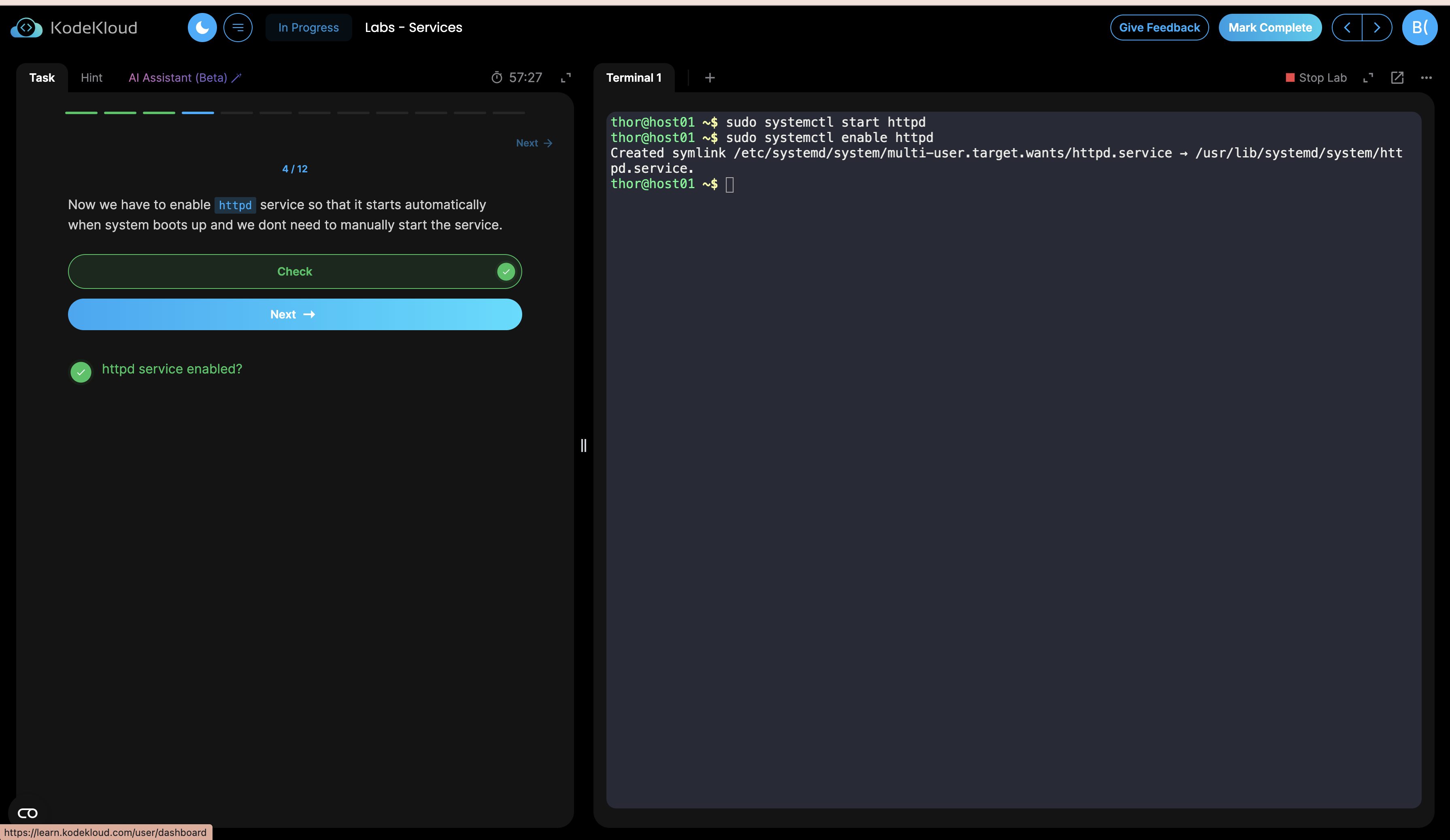Open the course outline menu icon
The image size is (1450, 840).
tap(238, 28)
